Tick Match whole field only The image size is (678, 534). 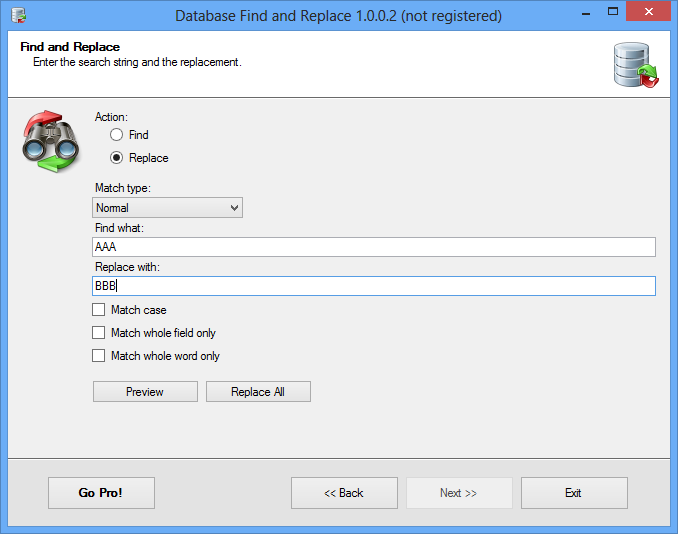coord(98,333)
